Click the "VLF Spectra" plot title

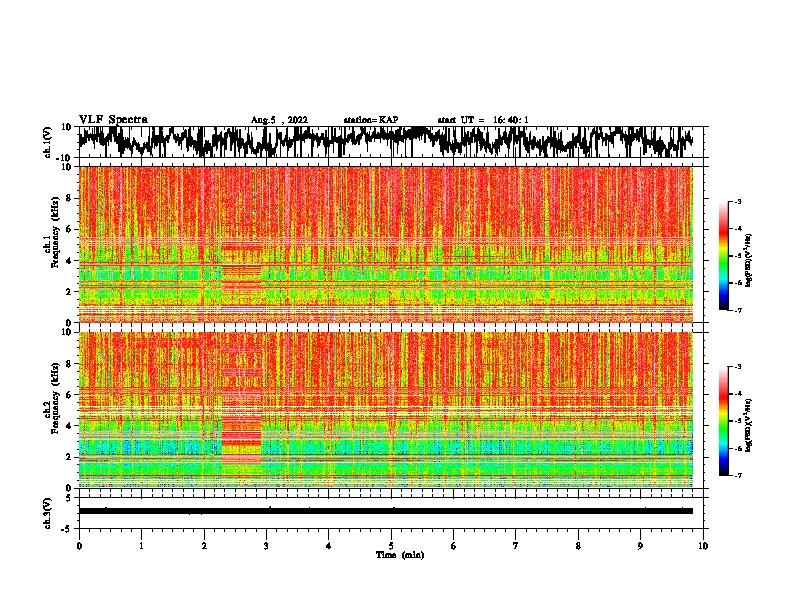(113, 120)
